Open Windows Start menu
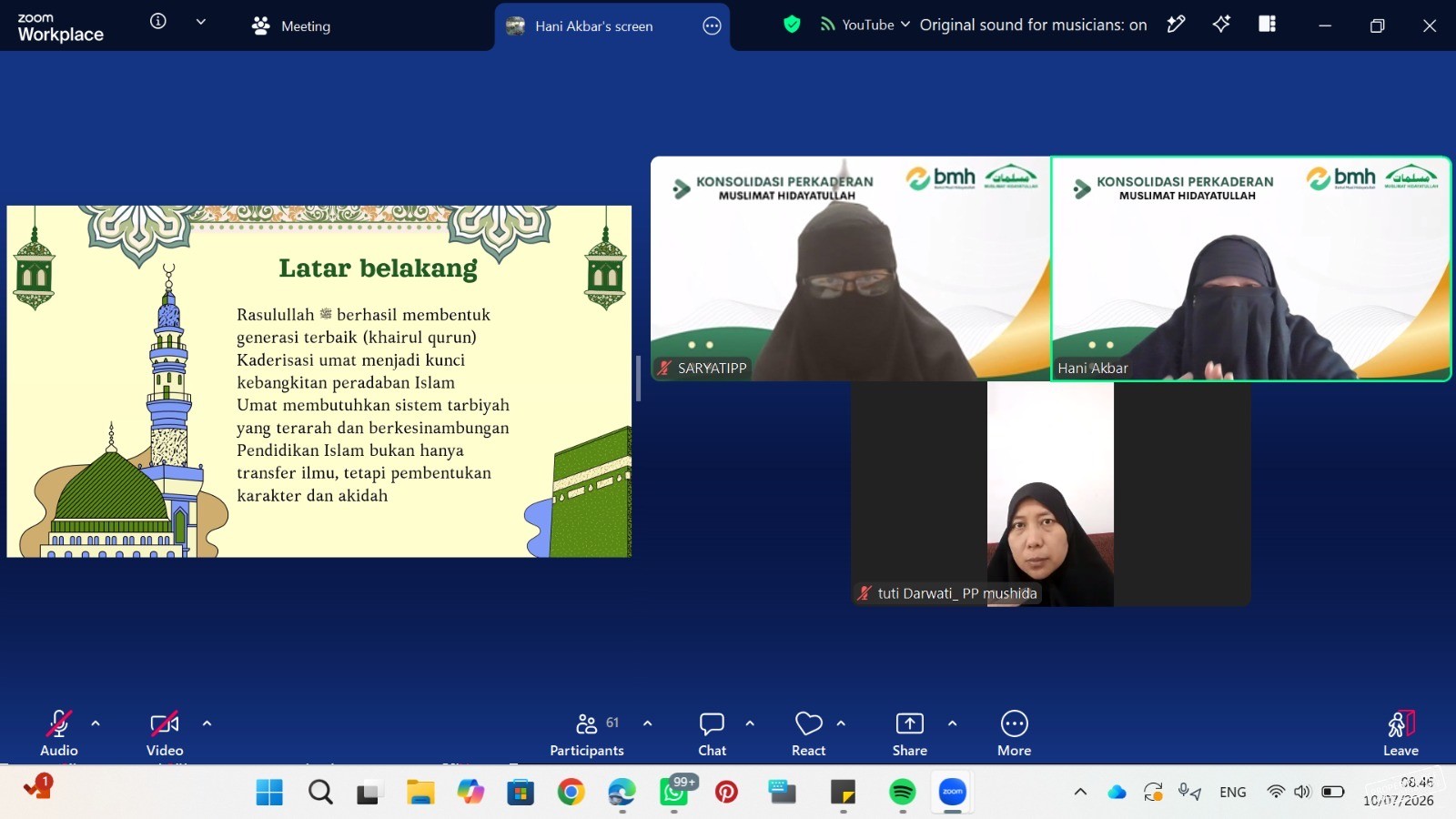Screen dimensions: 1456x819 [x=269, y=793]
